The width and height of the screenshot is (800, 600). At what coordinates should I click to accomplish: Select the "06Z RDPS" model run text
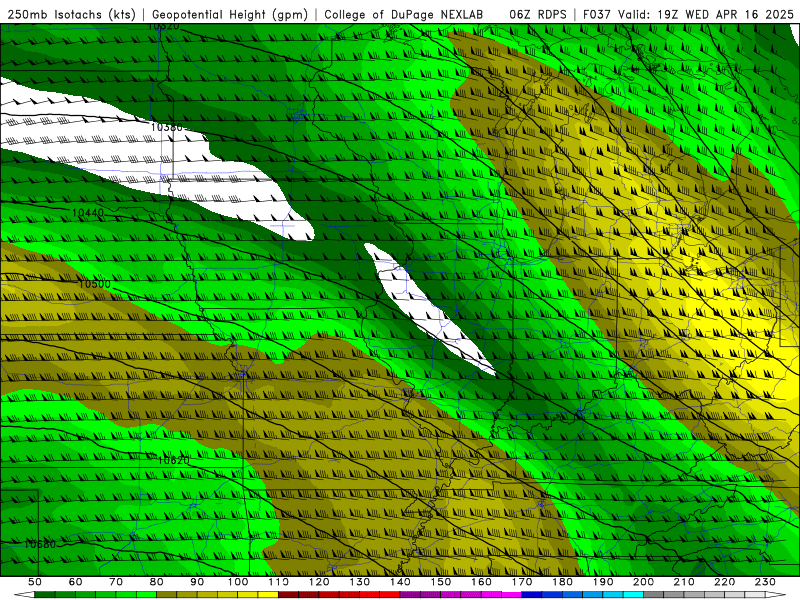[x=538, y=14]
